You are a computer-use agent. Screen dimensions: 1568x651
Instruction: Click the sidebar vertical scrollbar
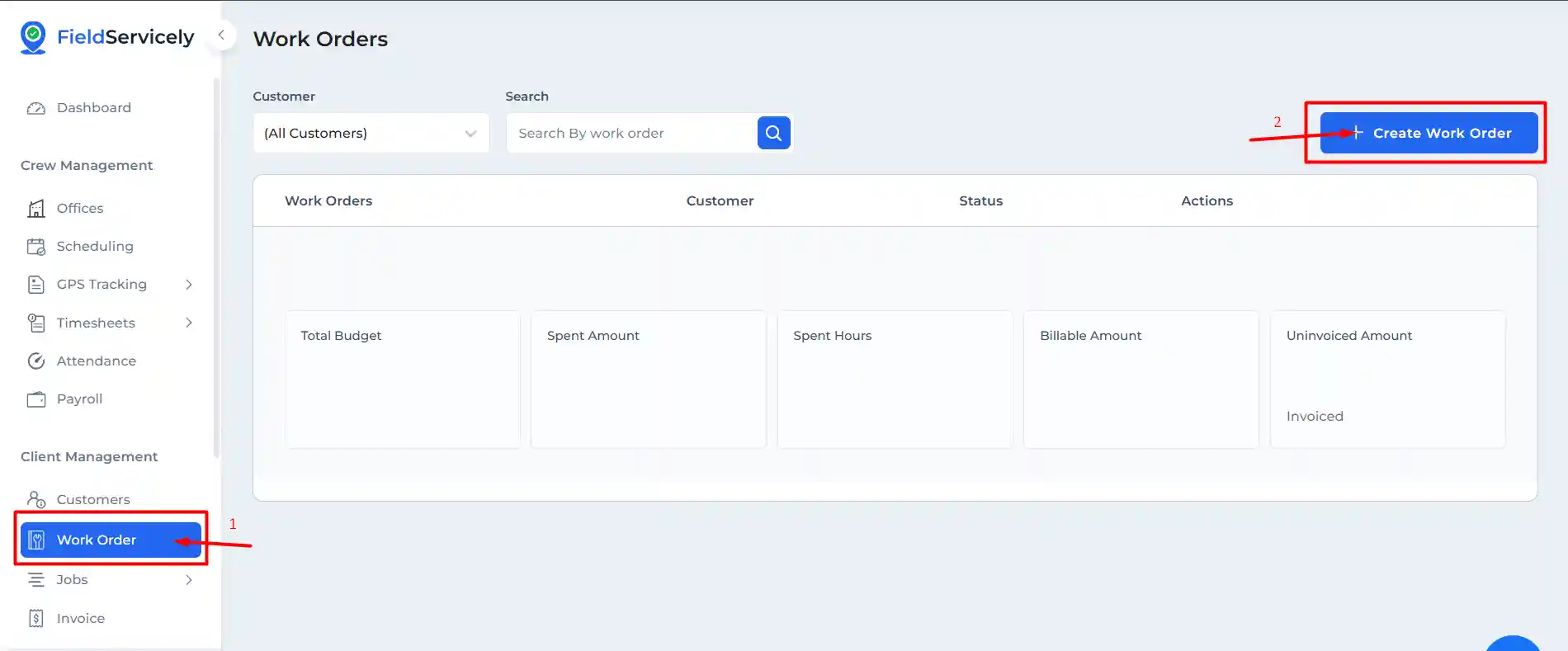216,268
